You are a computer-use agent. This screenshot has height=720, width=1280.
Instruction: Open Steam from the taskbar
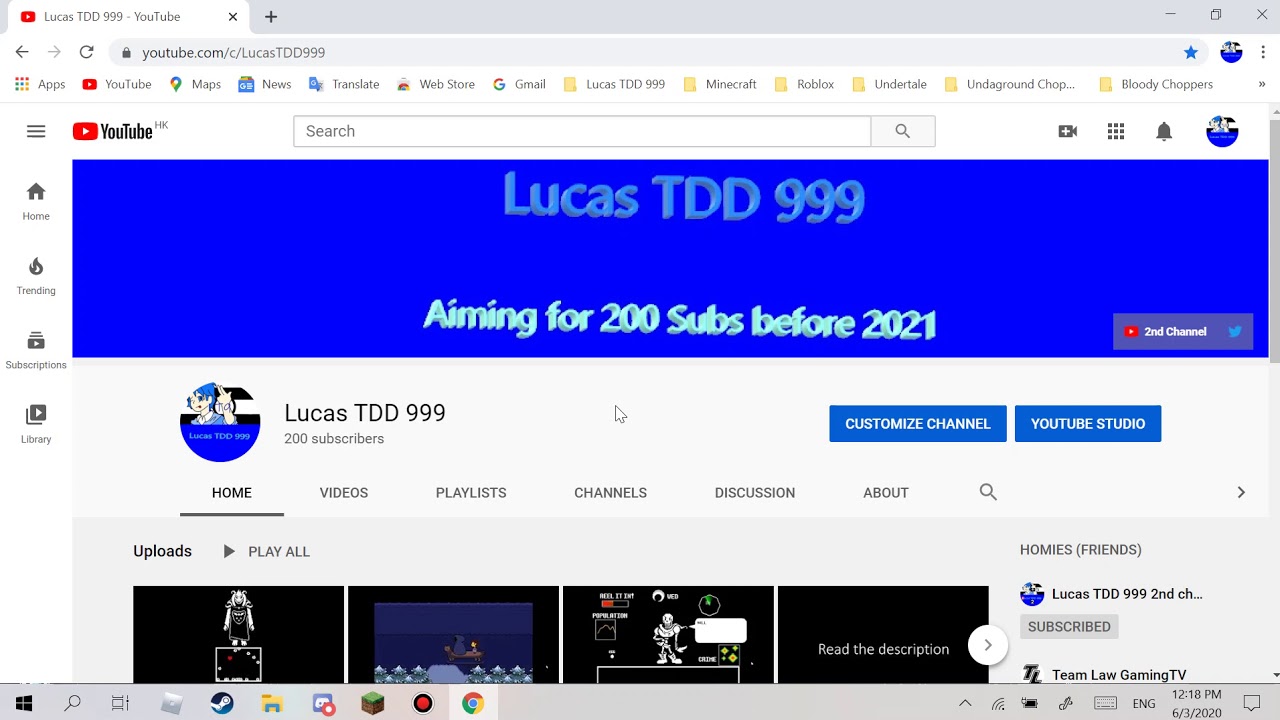[x=222, y=704]
